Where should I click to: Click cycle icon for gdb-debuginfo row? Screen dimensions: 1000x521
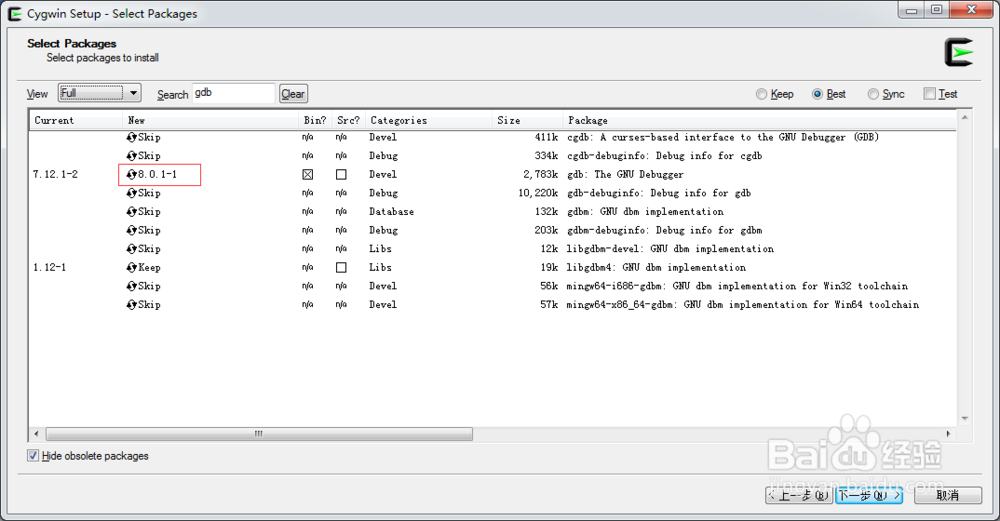[131, 193]
